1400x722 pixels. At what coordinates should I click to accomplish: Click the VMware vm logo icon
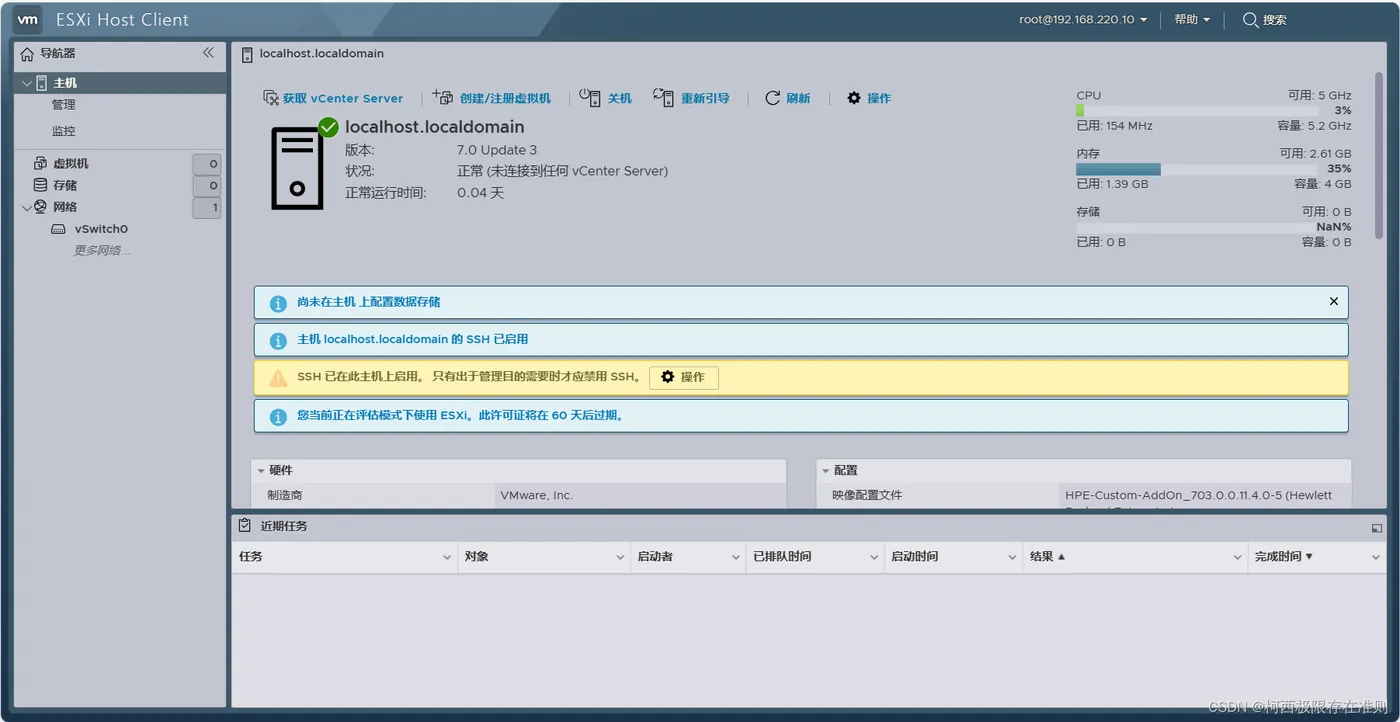pos(28,19)
